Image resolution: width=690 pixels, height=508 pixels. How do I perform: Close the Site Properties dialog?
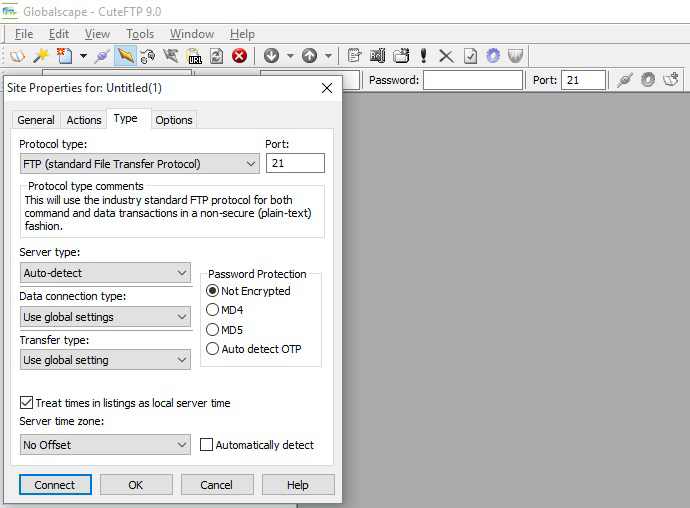[x=327, y=88]
